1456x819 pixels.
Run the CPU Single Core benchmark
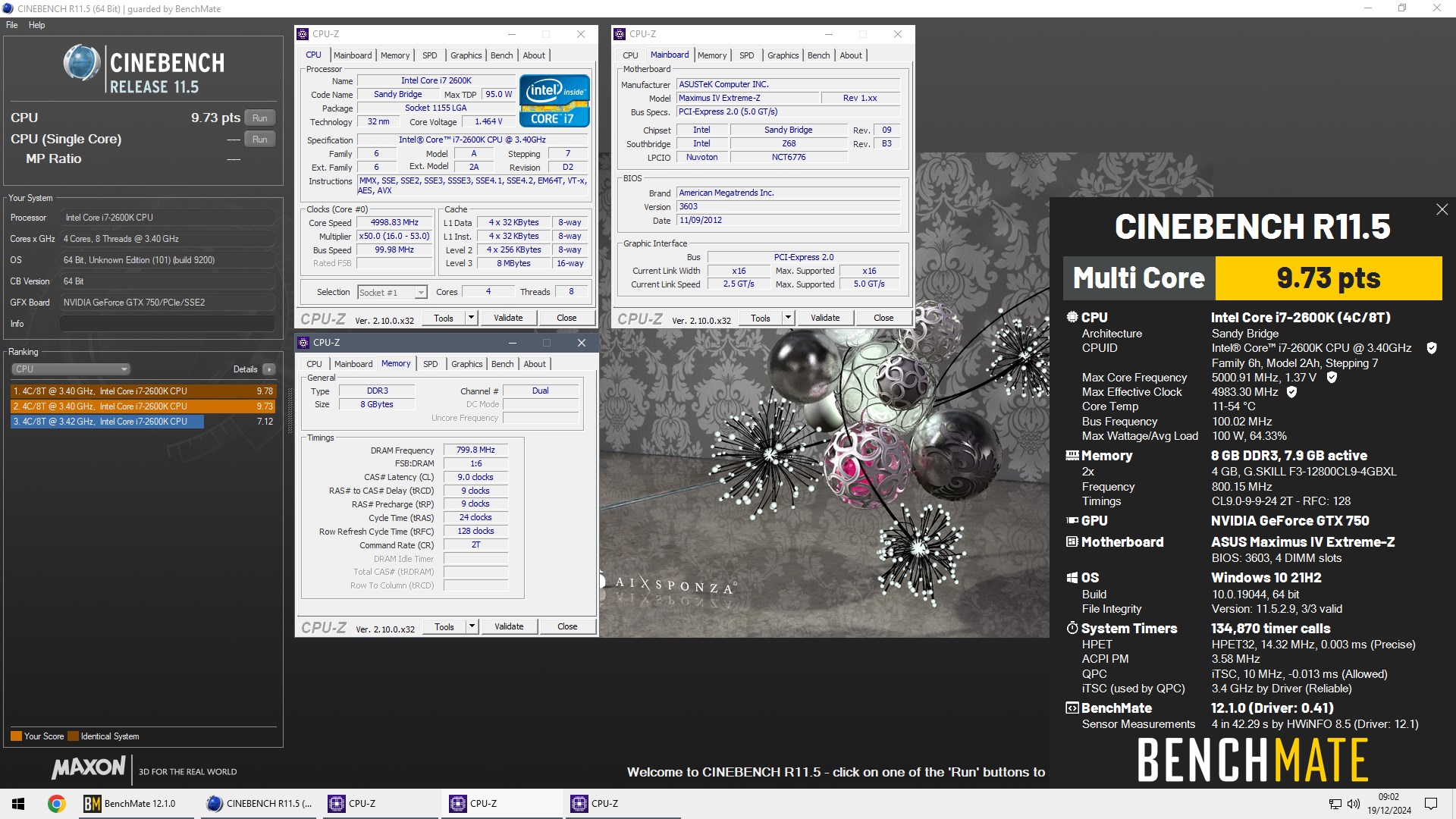coord(260,140)
